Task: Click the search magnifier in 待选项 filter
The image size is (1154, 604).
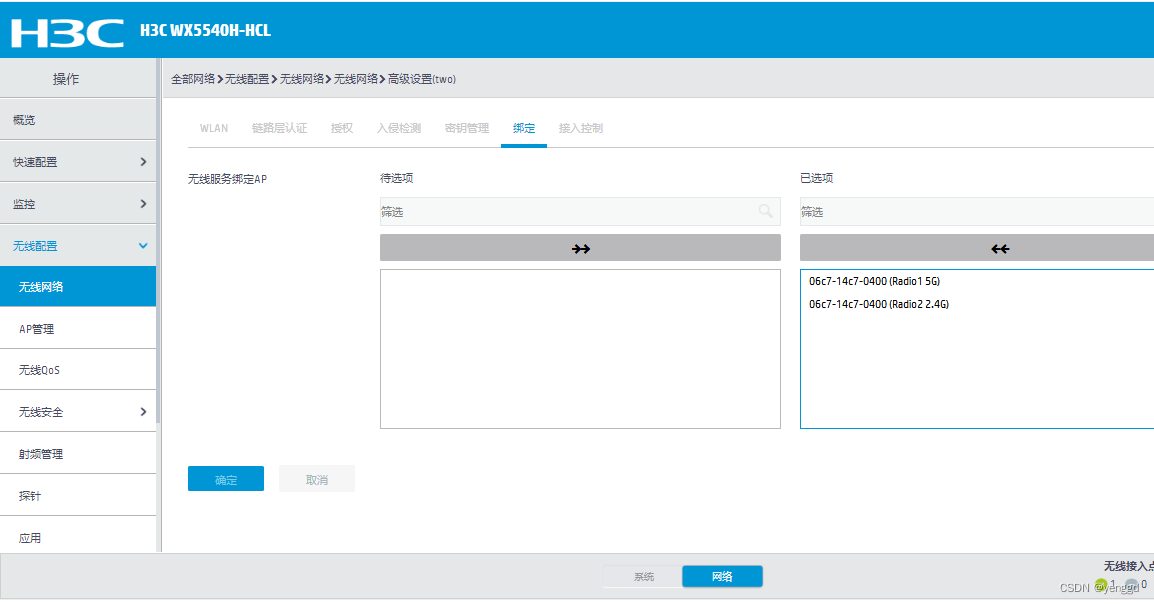Action: coord(766,211)
